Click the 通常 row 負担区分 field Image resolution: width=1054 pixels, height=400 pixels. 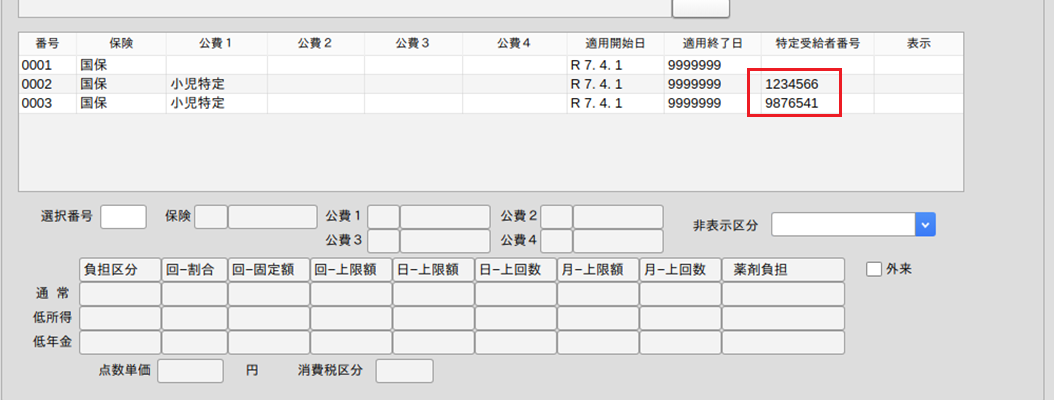pos(120,294)
